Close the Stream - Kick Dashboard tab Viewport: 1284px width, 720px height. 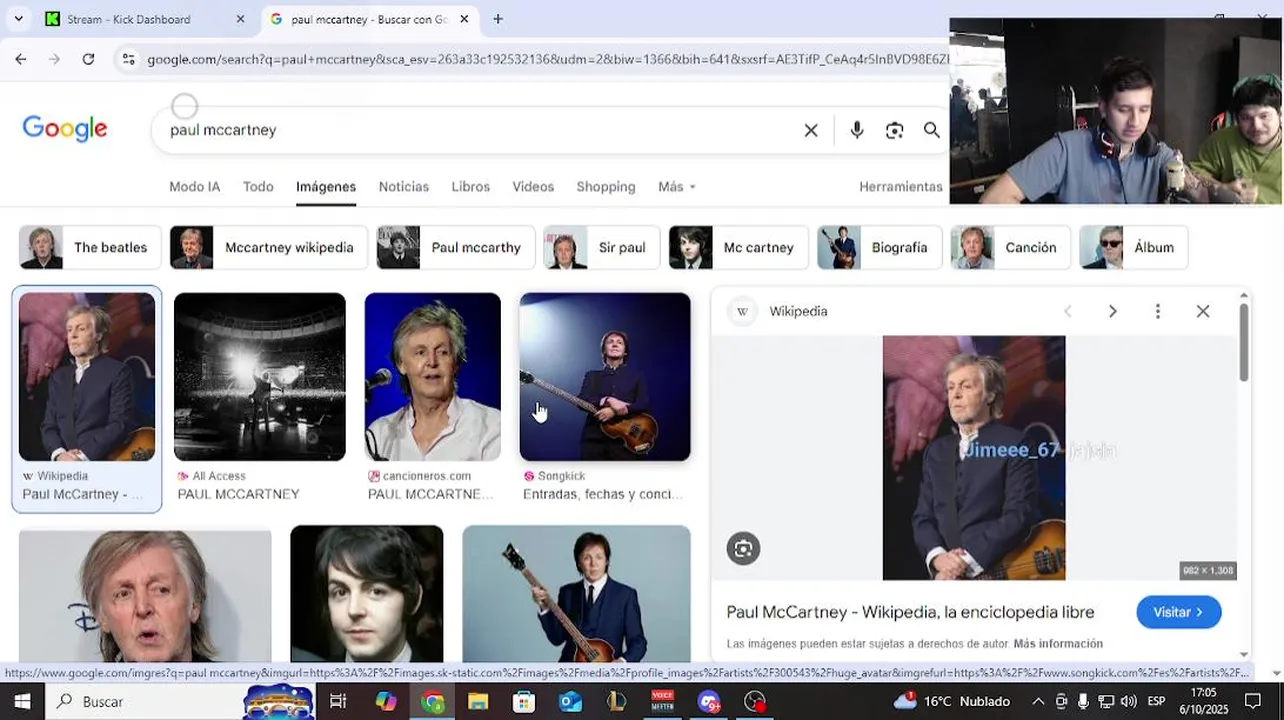pos(240,19)
